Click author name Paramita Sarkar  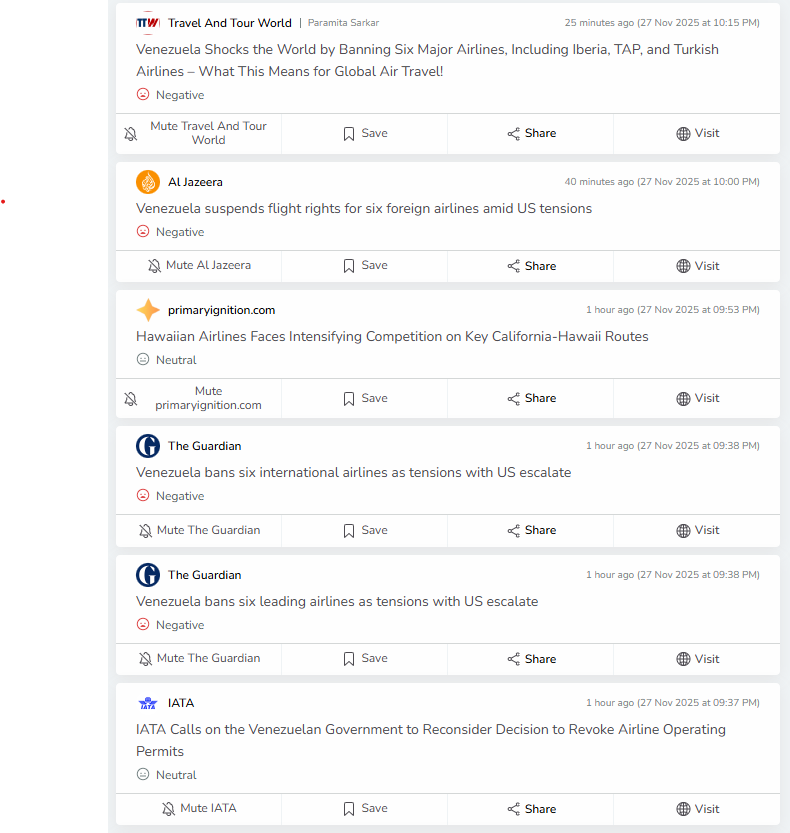[x=343, y=23]
